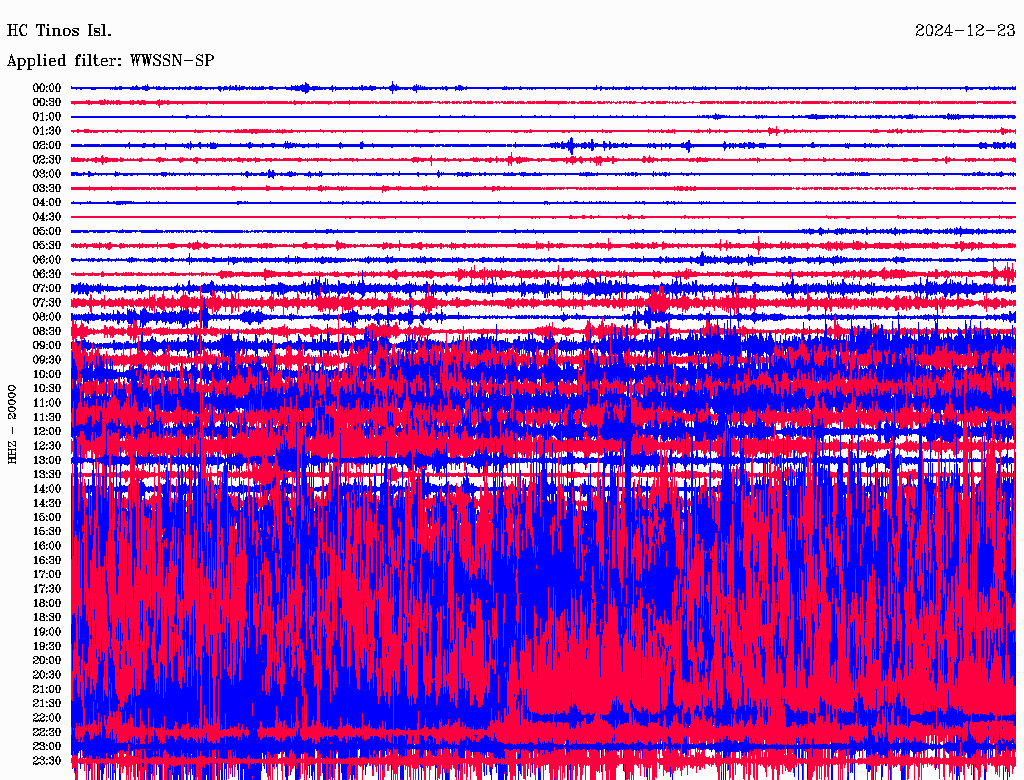Click the 22:00 time label
Image resolution: width=1024 pixels, height=780 pixels.
(x=47, y=717)
